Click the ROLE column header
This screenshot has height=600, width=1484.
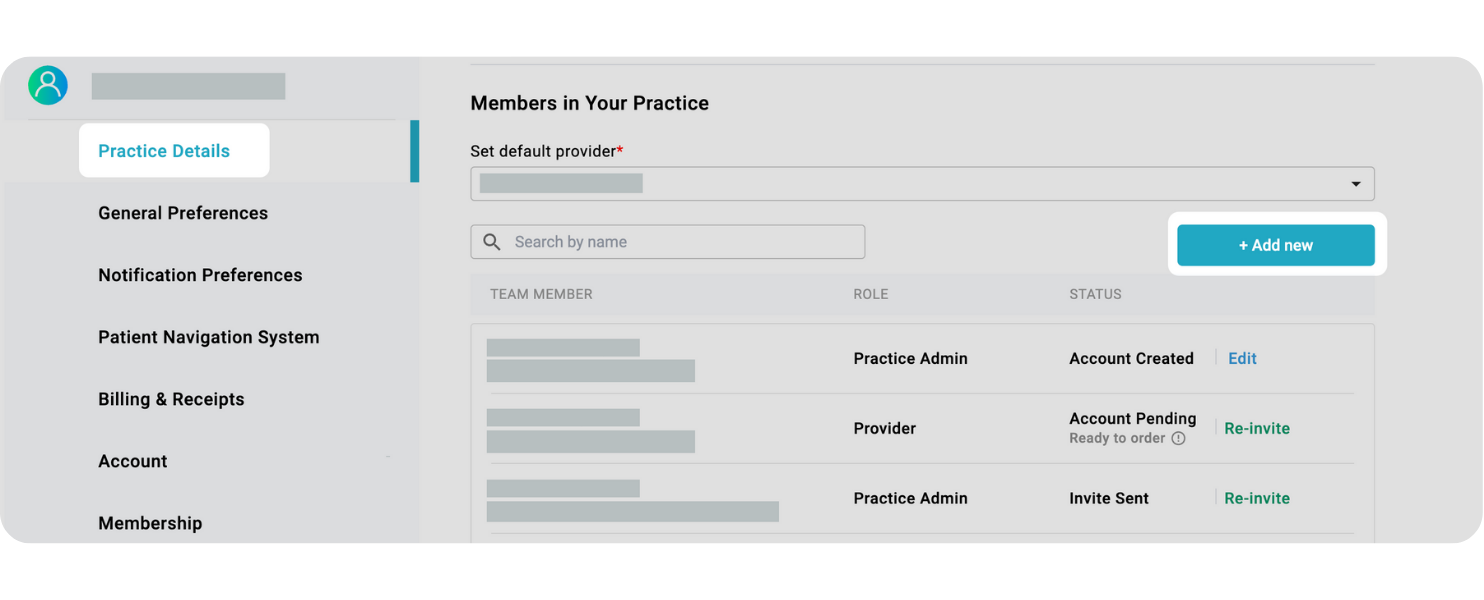pyautogui.click(x=870, y=294)
